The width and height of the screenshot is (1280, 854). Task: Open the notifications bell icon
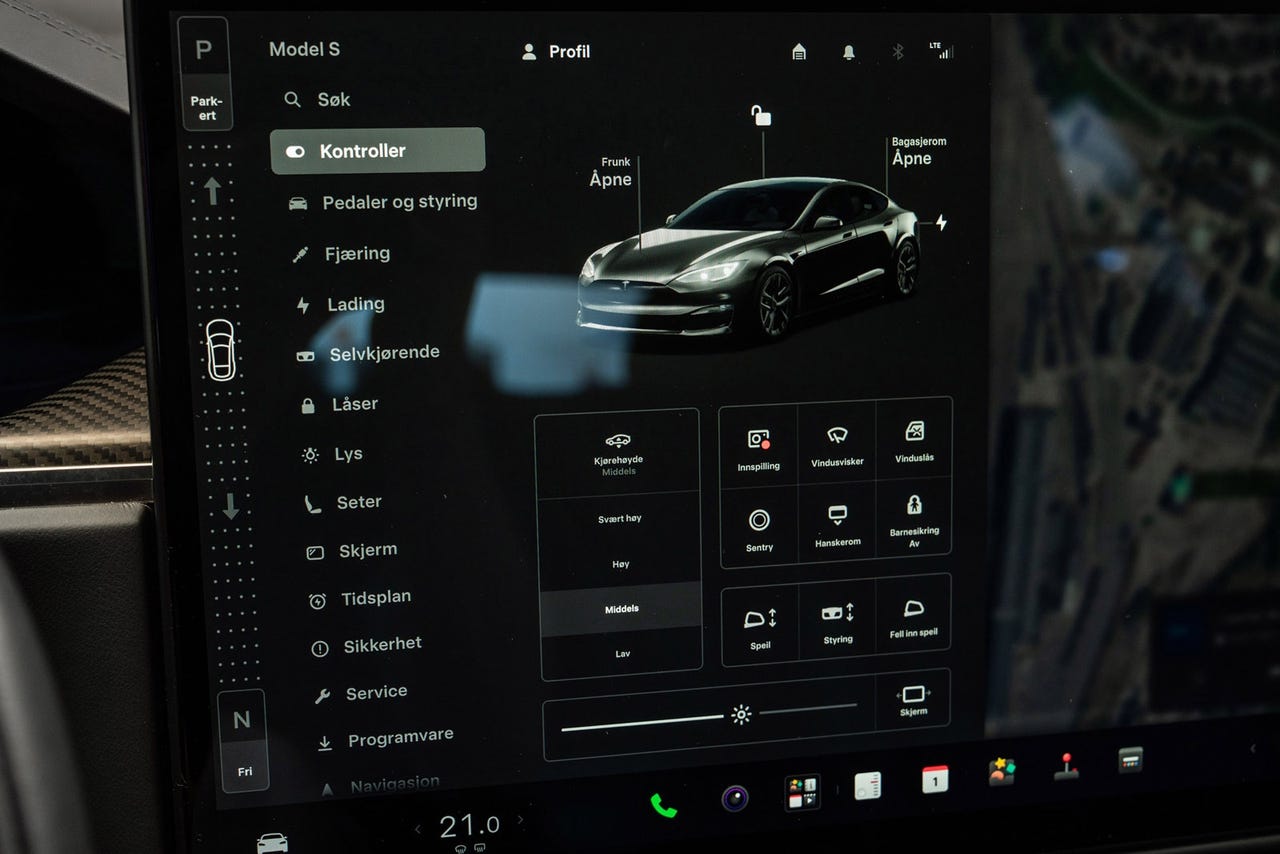[x=849, y=52]
